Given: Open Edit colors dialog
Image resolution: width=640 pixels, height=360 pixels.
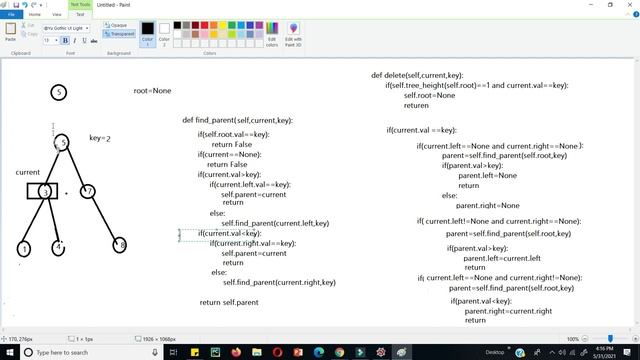Looking at the screenshot, I should point(272,34).
